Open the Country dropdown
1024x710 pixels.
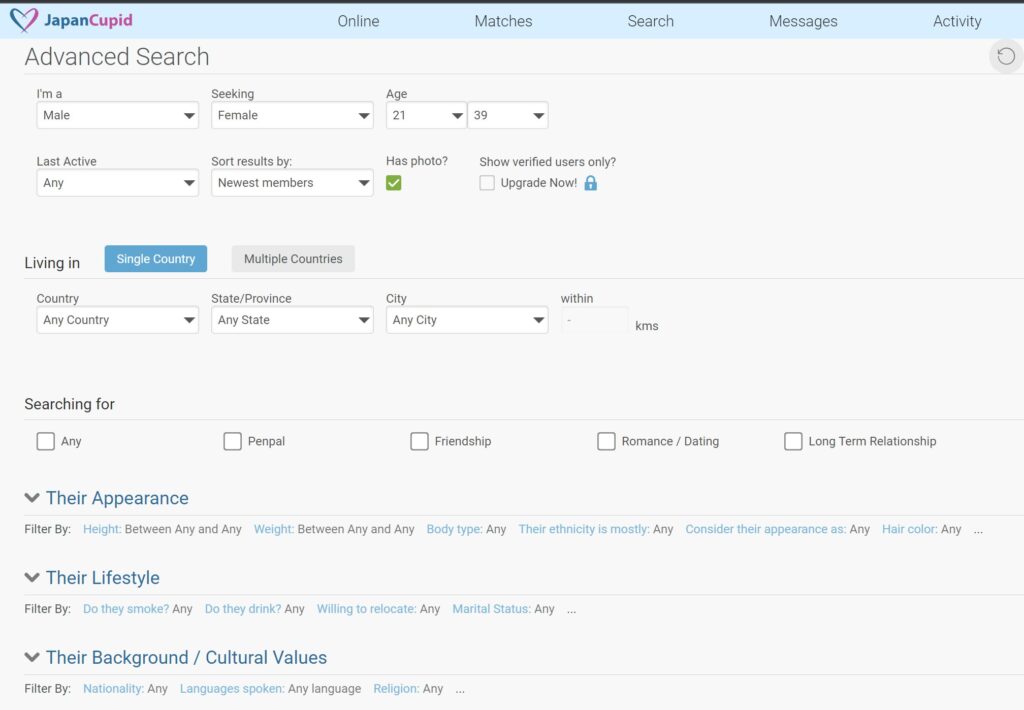(117, 320)
